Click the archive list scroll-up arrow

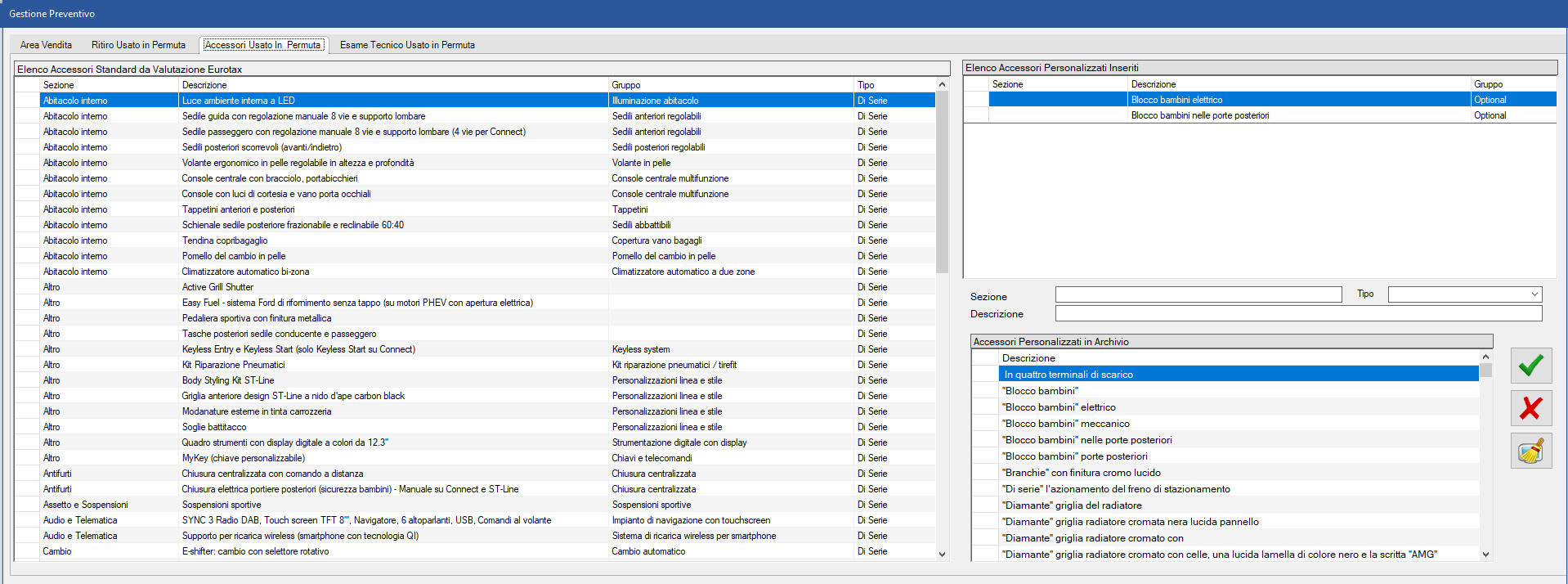[1485, 357]
